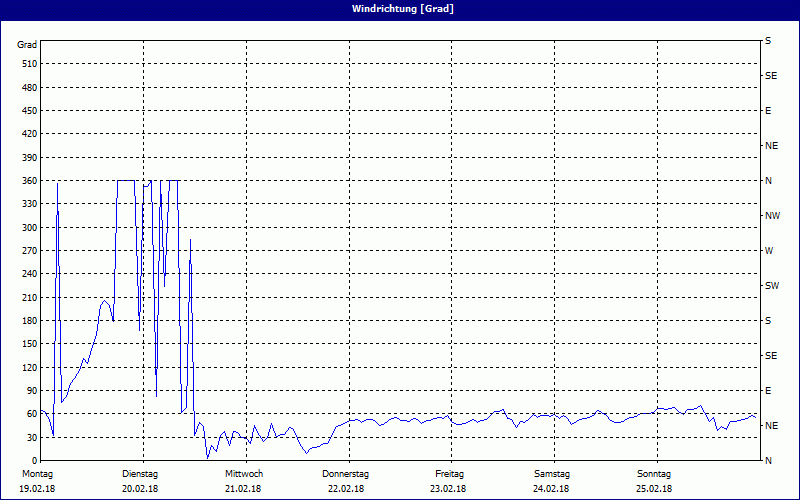Click the topmost S label on right axis
800x500 pixels.
click(x=768, y=41)
